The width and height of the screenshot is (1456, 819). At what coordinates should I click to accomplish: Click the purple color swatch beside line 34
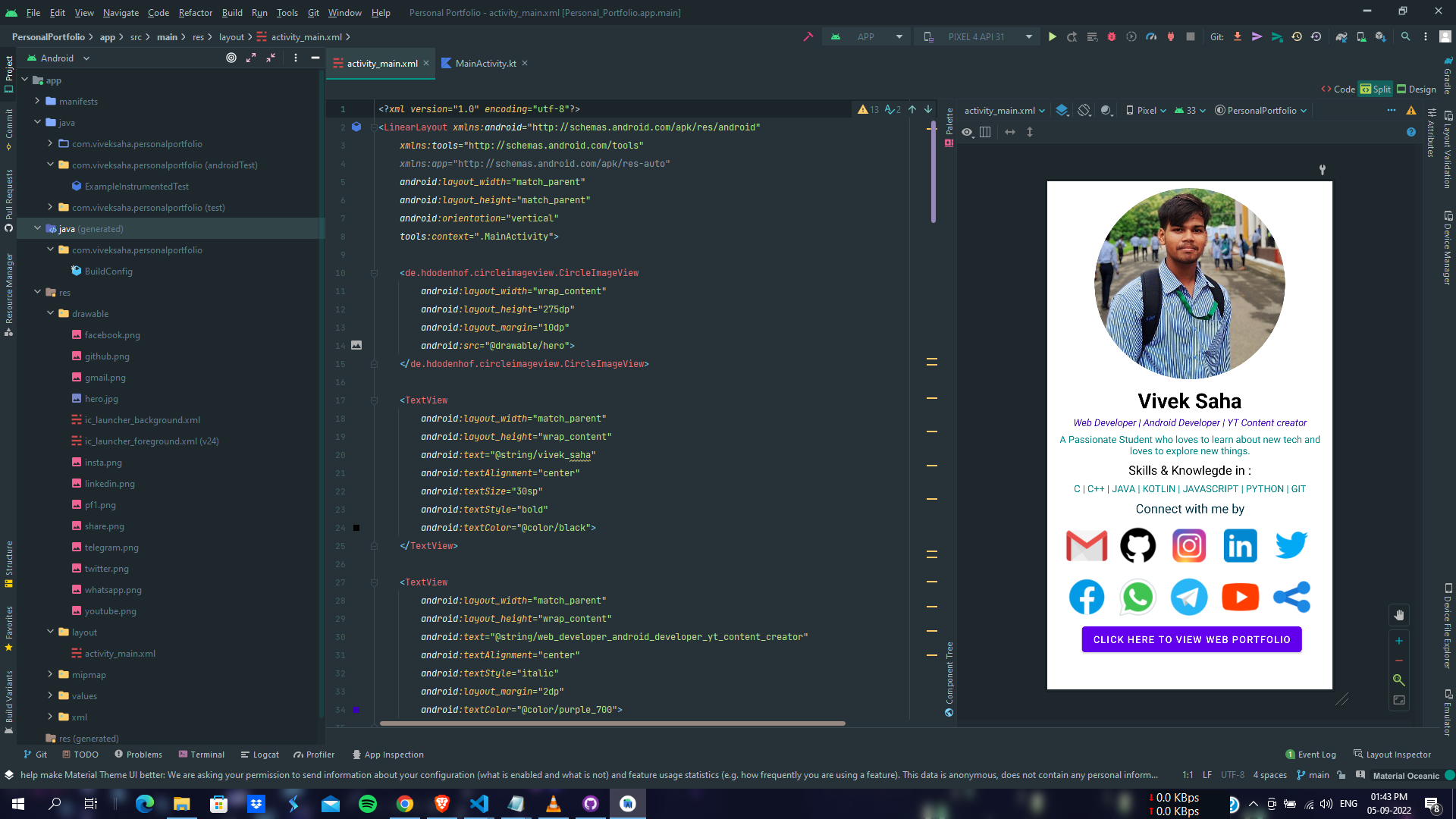pos(357,709)
